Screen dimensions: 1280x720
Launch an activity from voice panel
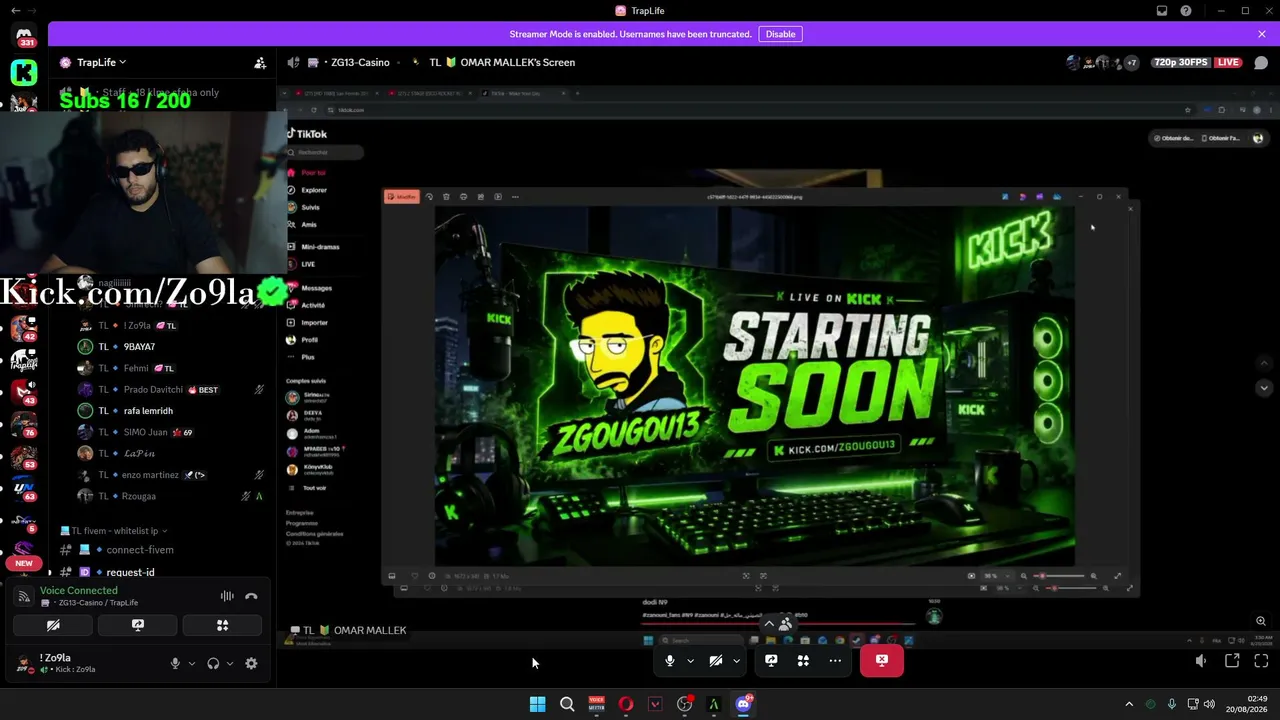click(x=222, y=625)
